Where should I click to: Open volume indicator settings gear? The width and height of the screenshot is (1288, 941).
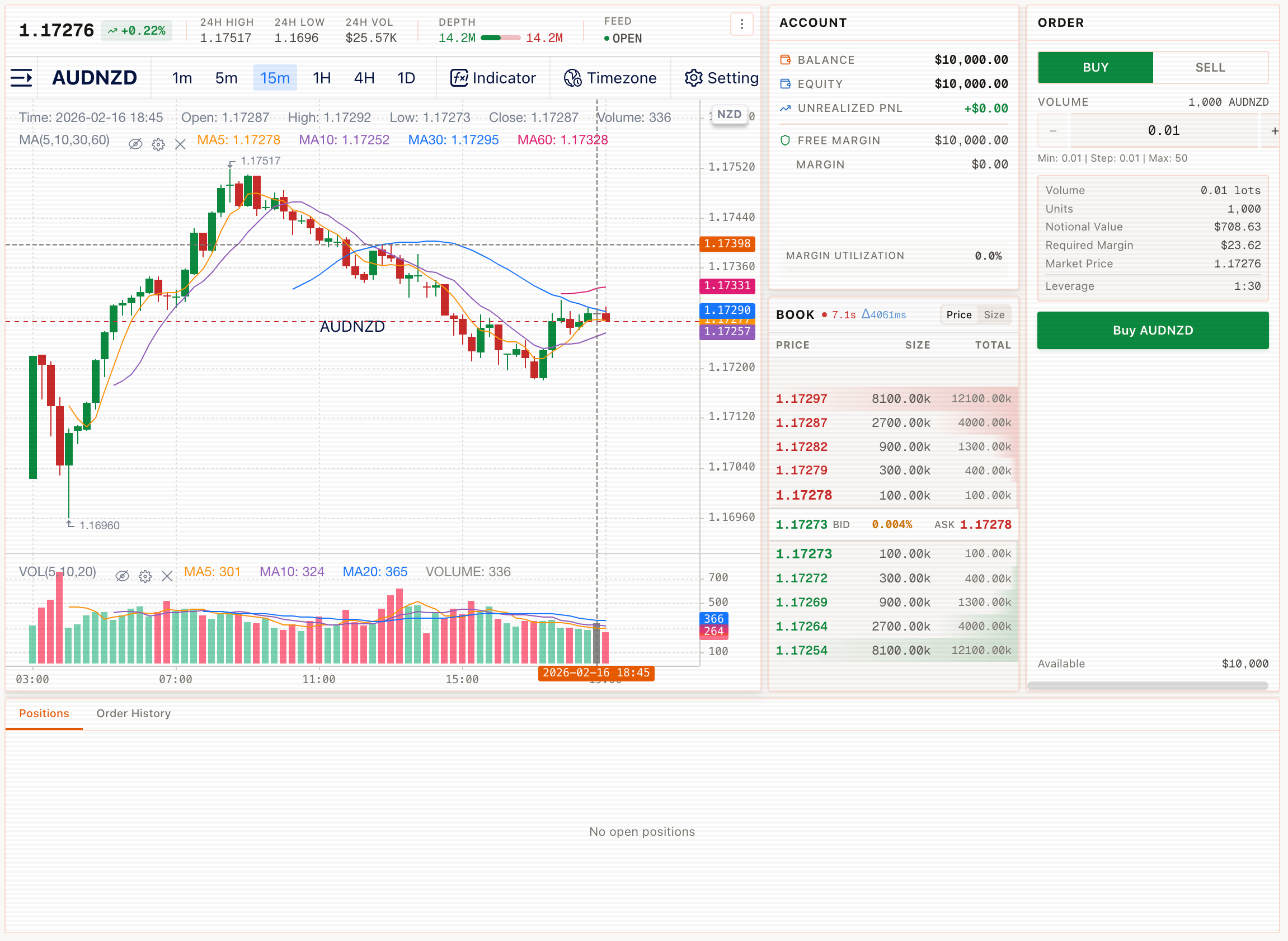pos(145,576)
